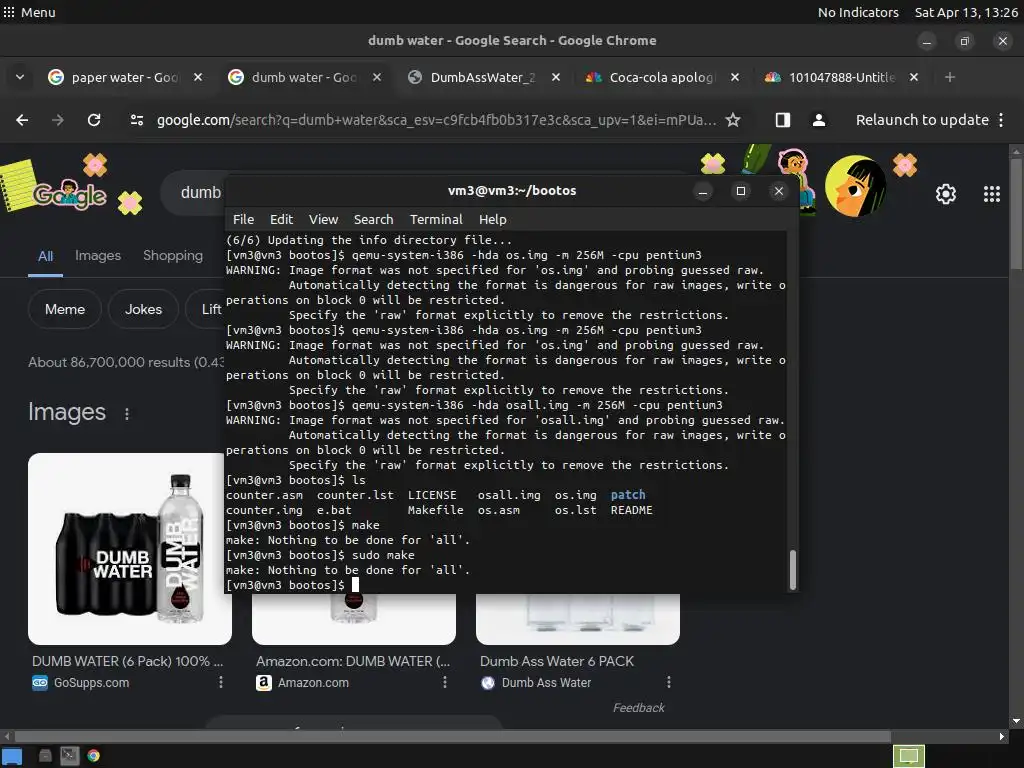Select the Shopping search tab
The height and width of the screenshot is (768, 1024).
click(x=173, y=255)
